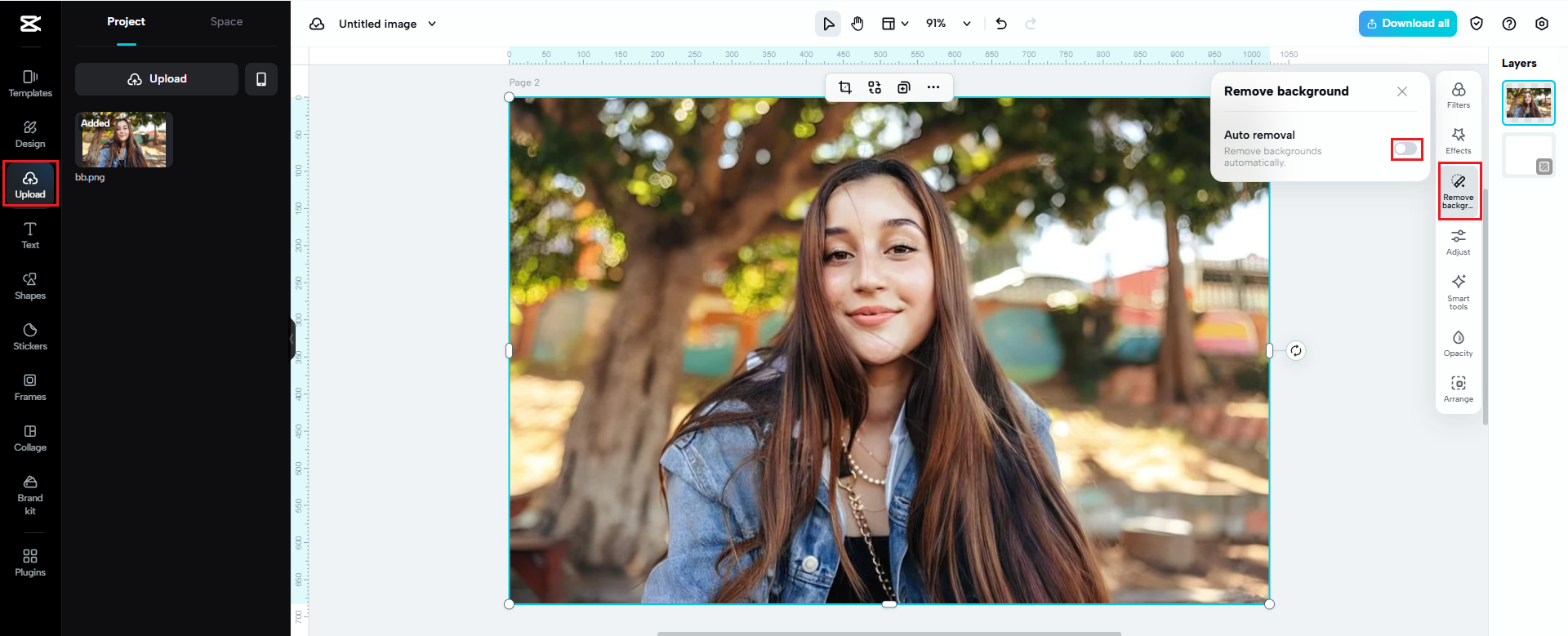The height and width of the screenshot is (636, 1568).
Task: Click the Download all button
Action: (x=1407, y=24)
